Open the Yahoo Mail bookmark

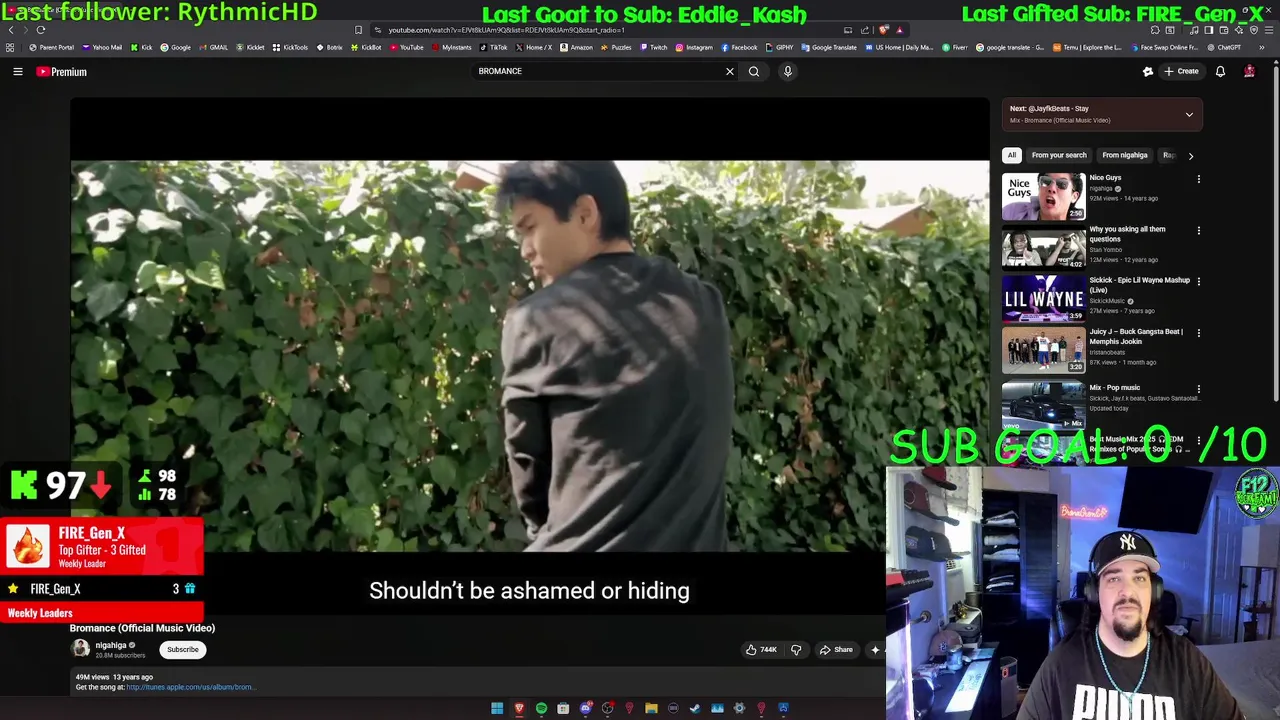point(101,47)
